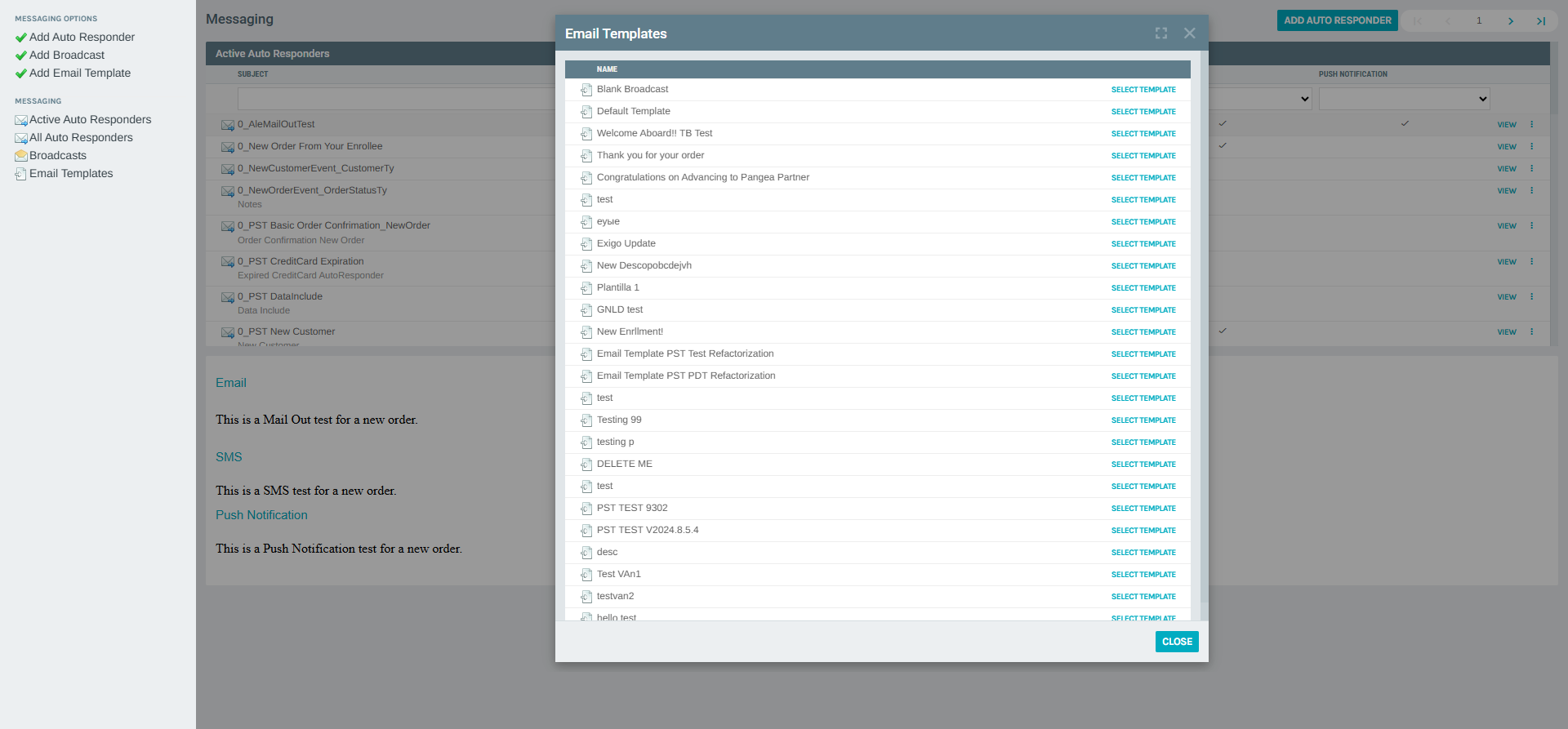Click the Subject filter input field

point(396,99)
